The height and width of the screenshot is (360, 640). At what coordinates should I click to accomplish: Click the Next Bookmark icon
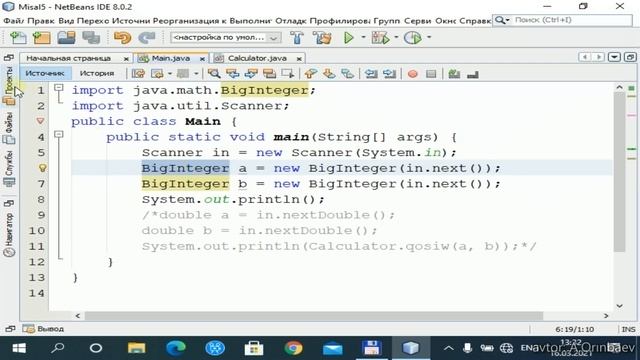tap(329, 73)
